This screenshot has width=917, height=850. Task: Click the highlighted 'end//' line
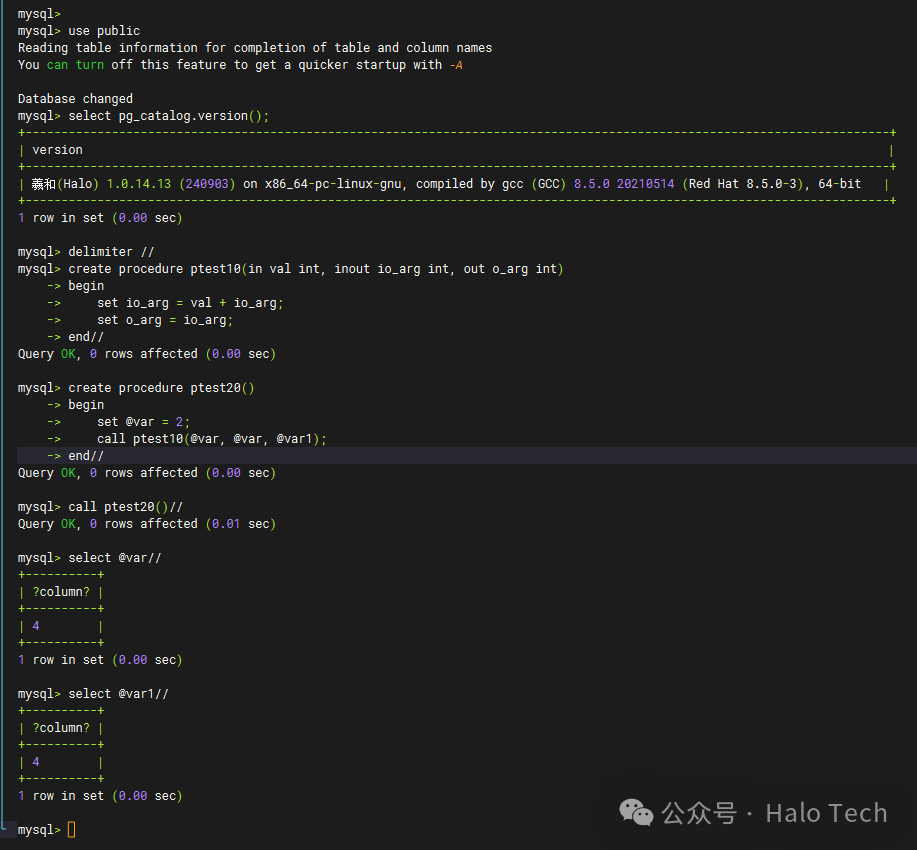tap(86, 456)
